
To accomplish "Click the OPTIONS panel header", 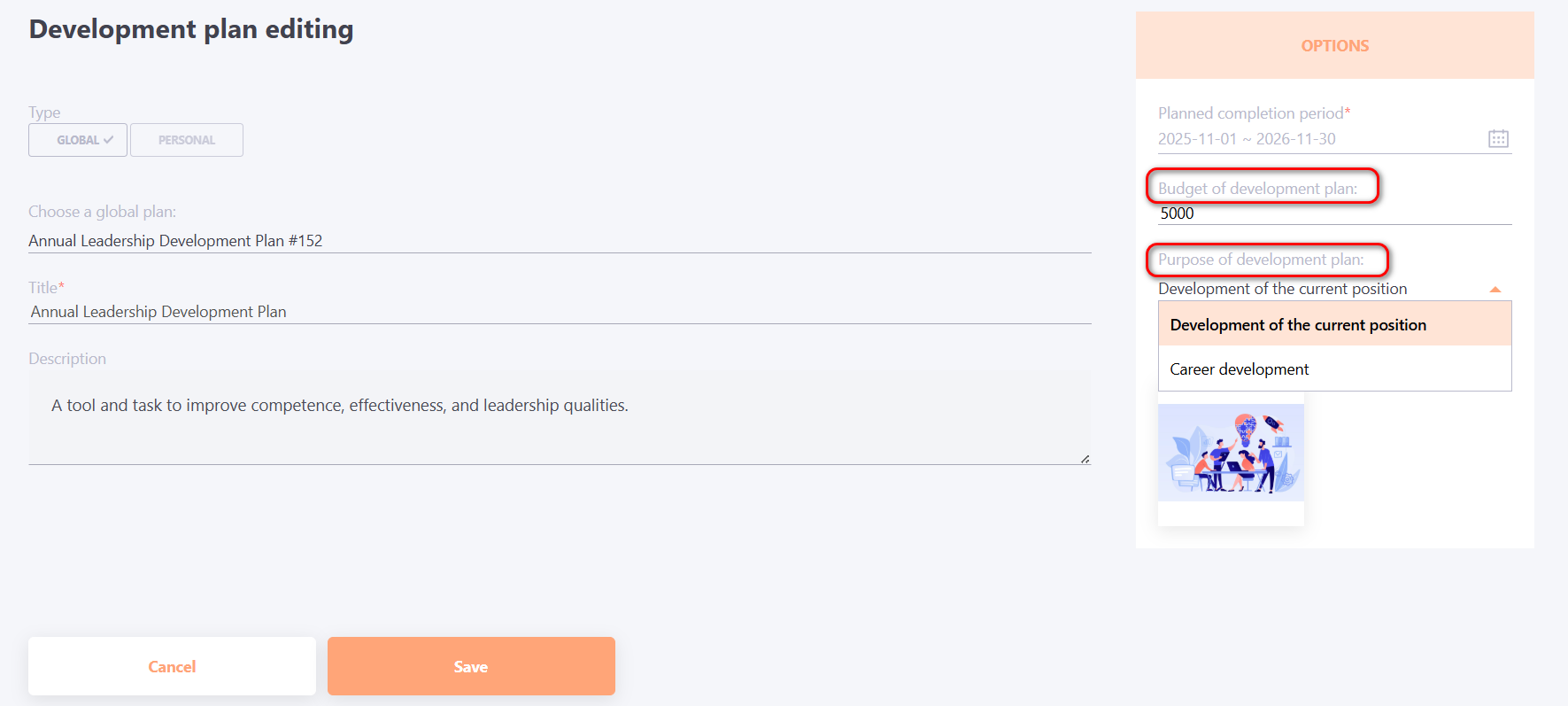I will [x=1334, y=46].
